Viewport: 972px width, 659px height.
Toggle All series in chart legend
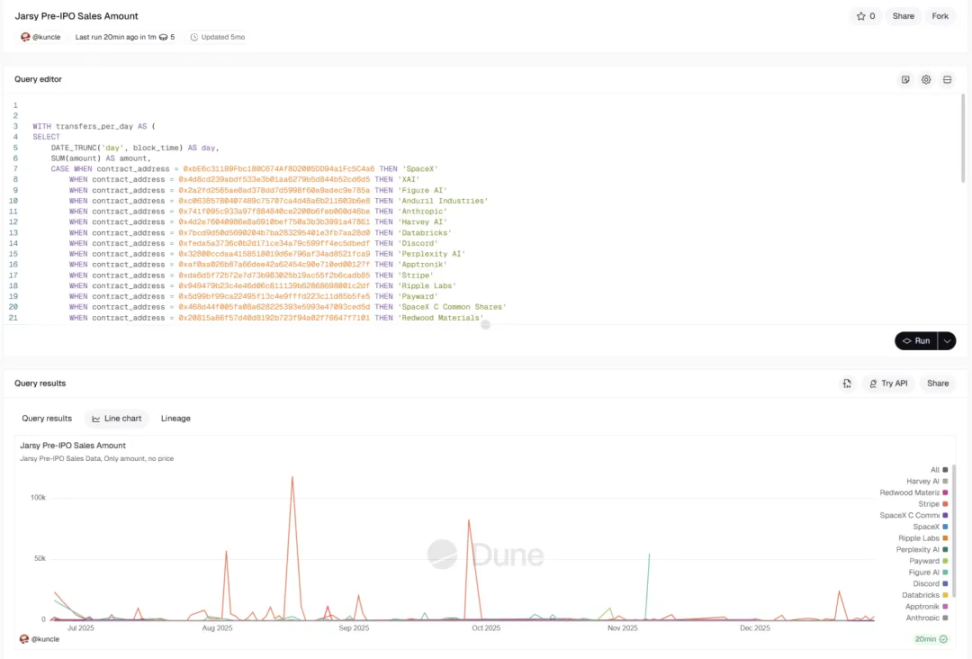pos(935,470)
